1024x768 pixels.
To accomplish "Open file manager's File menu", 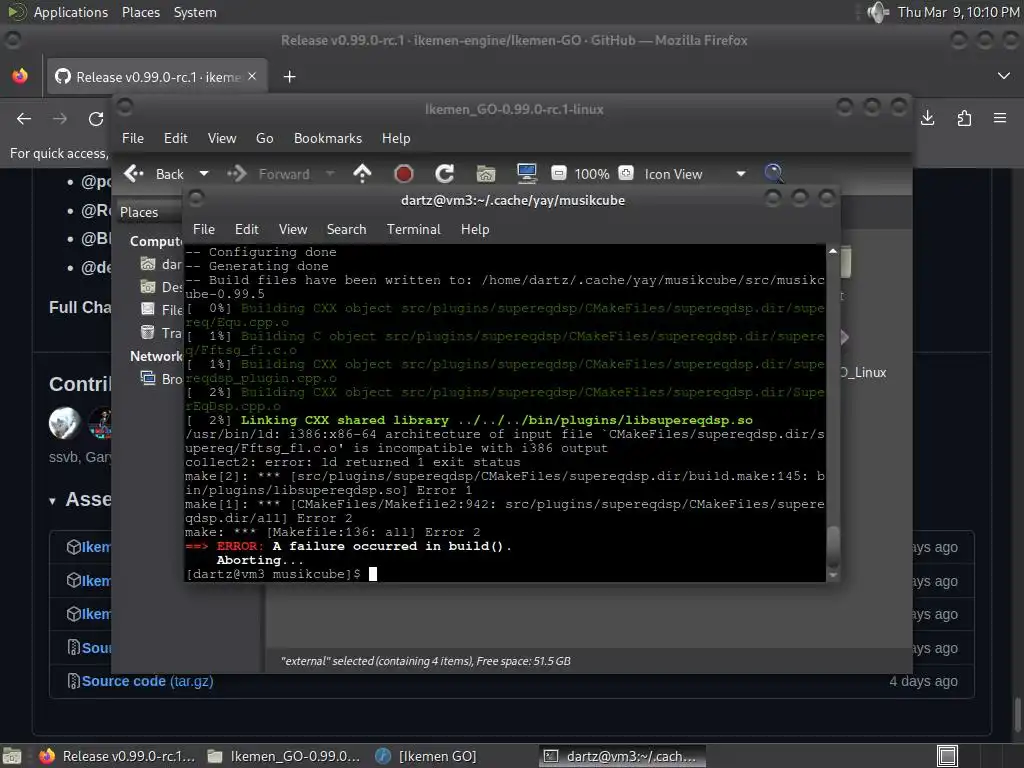I will (x=133, y=138).
